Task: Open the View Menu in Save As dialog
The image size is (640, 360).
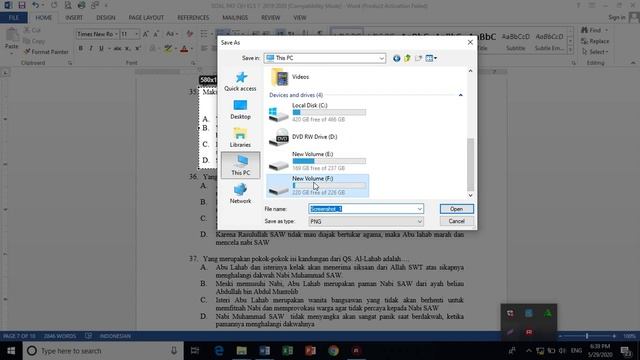Action: [x=431, y=58]
